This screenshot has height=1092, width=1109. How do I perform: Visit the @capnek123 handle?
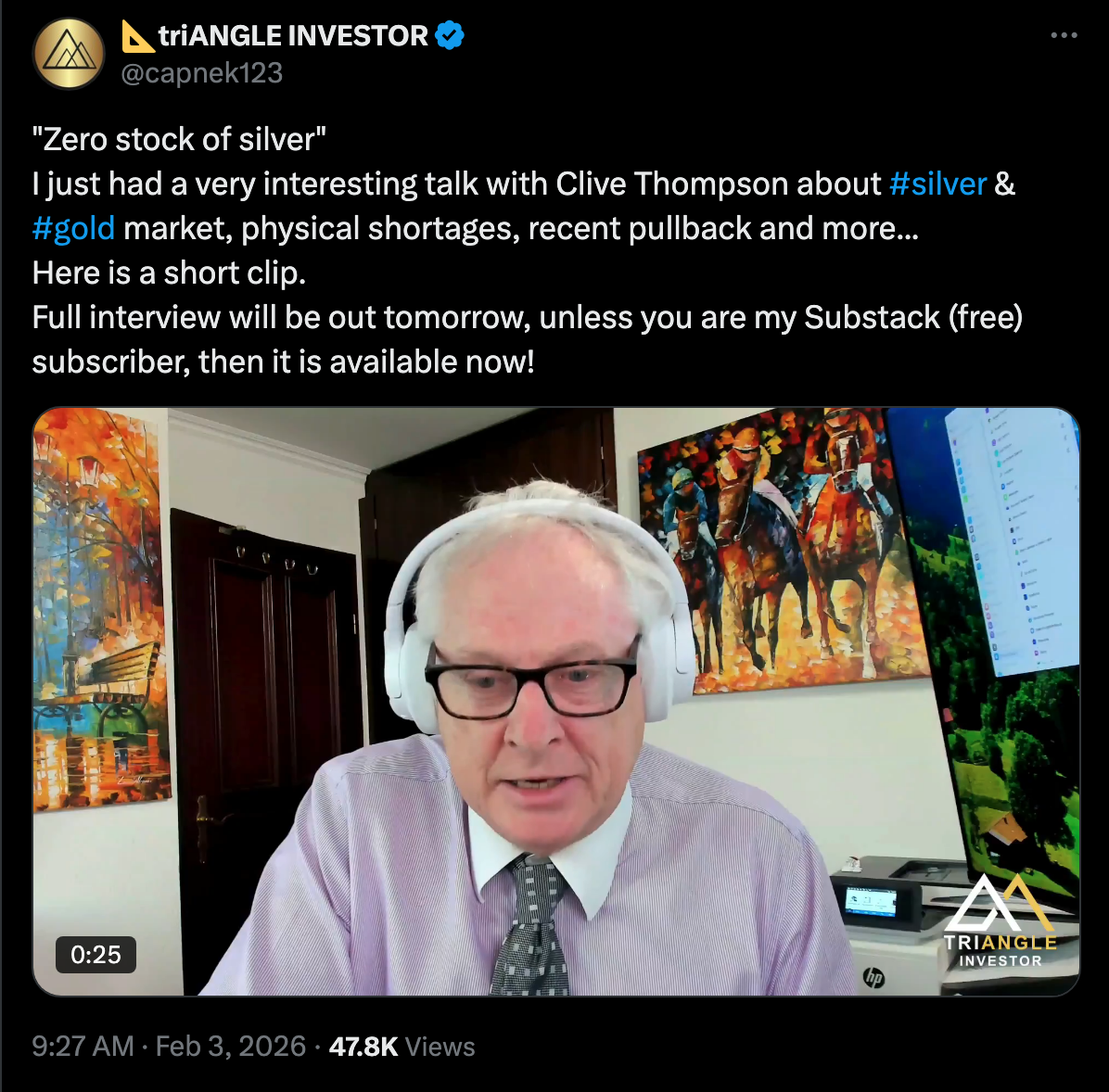(201, 73)
